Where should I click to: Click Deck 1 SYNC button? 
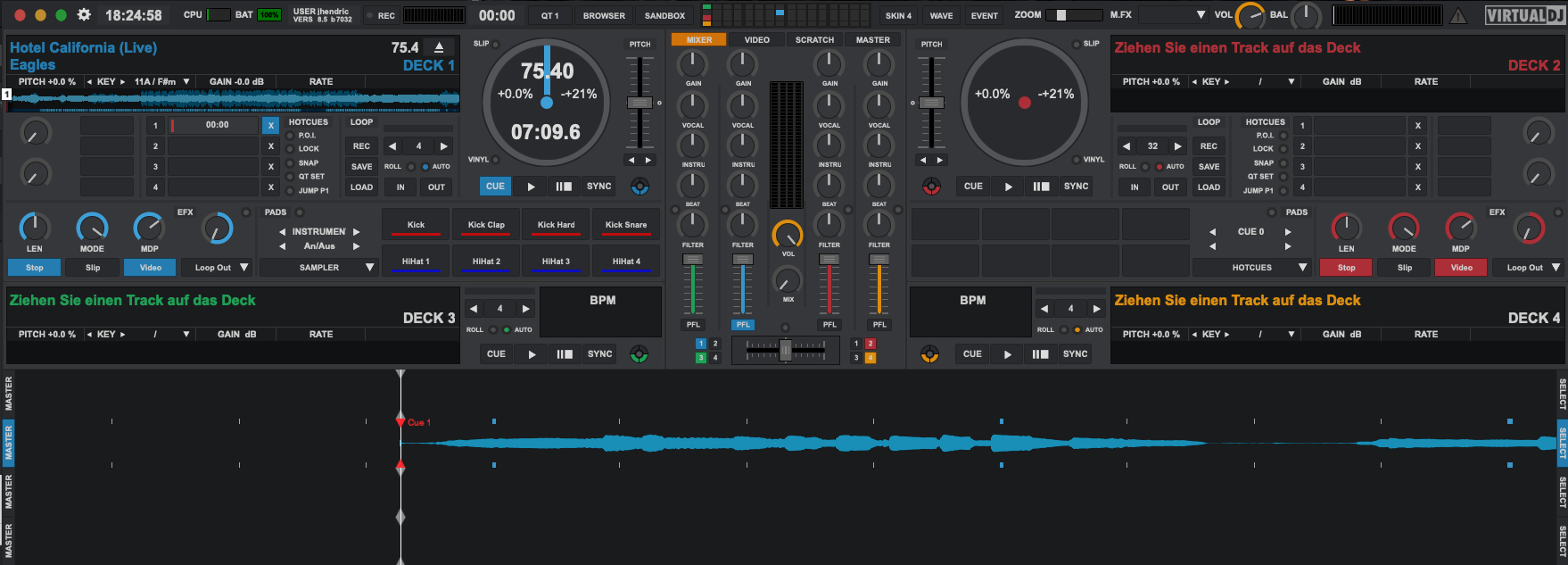point(599,187)
